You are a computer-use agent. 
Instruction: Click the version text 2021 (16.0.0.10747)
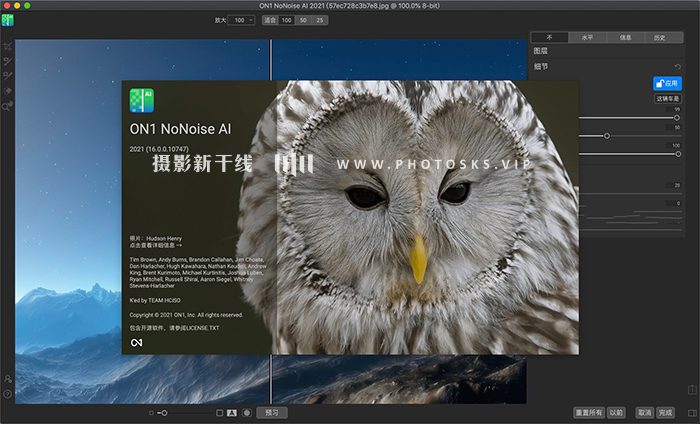[x=159, y=149]
